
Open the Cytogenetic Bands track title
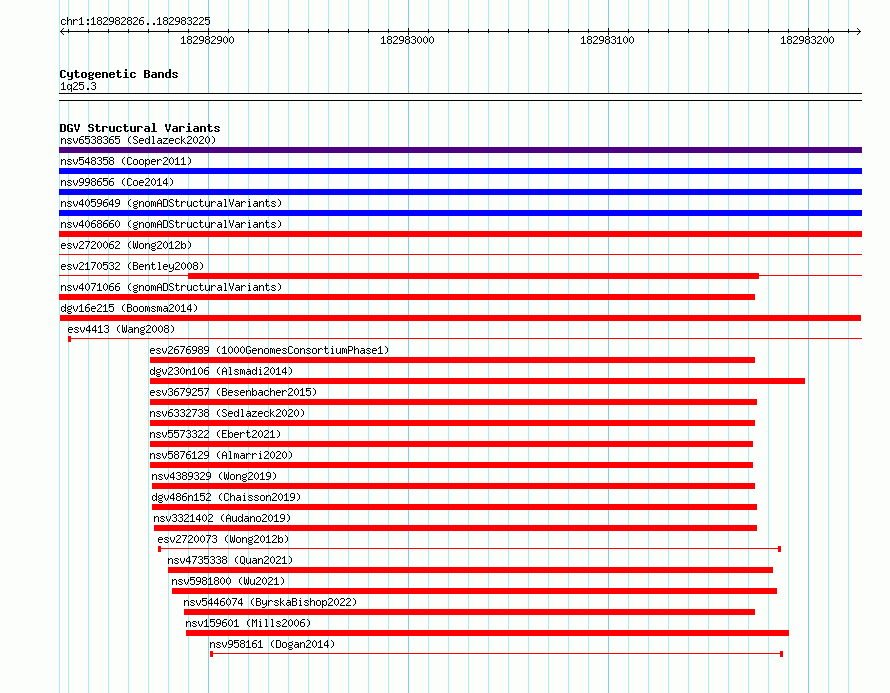pyautogui.click(x=119, y=74)
